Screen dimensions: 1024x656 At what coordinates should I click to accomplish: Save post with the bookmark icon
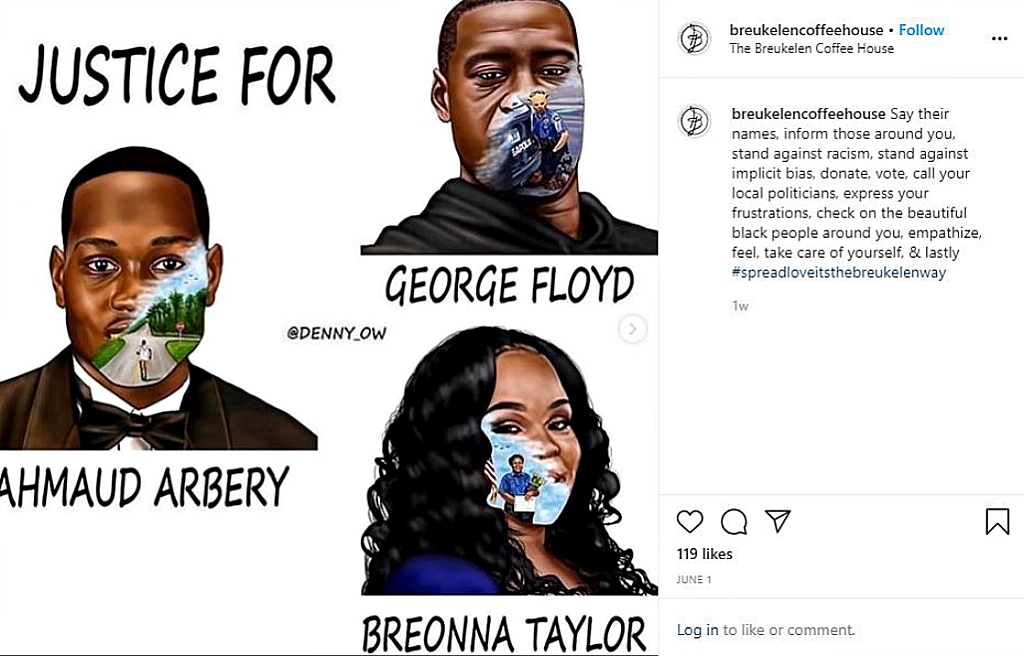pos(997,521)
